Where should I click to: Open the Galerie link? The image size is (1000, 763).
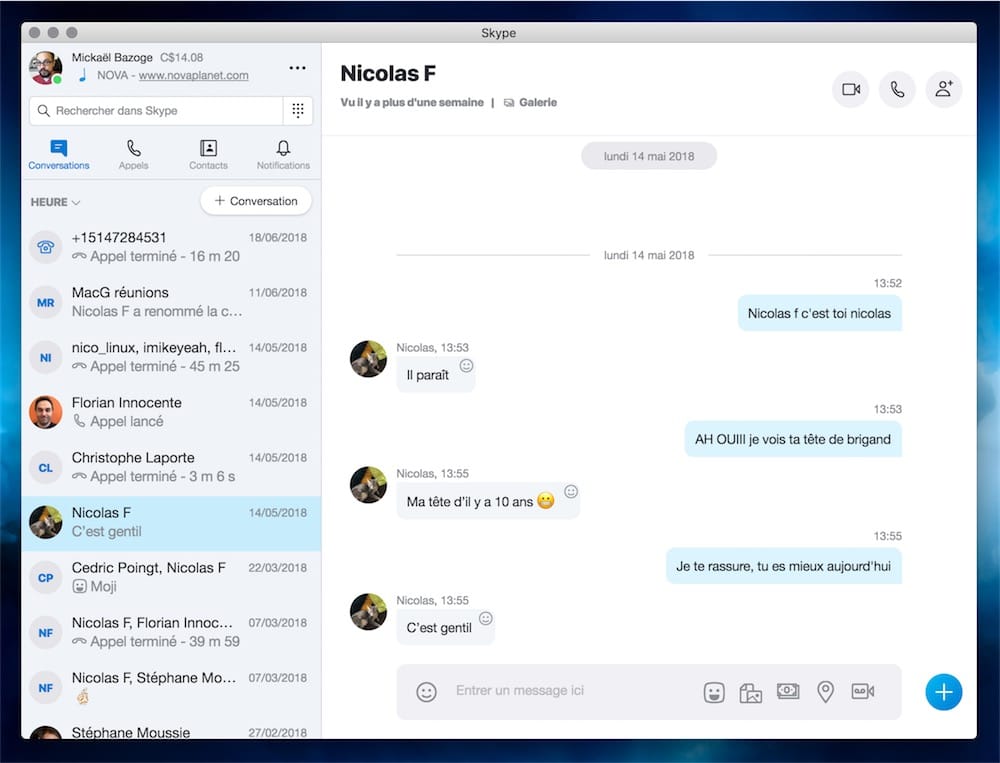(x=531, y=102)
